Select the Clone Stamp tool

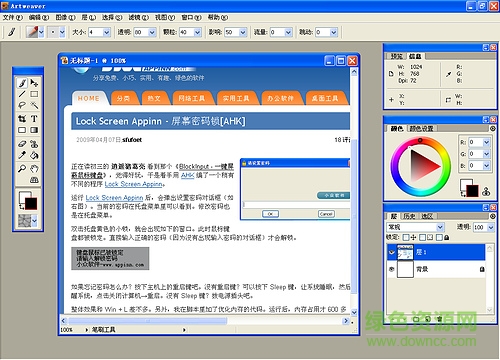34,144
